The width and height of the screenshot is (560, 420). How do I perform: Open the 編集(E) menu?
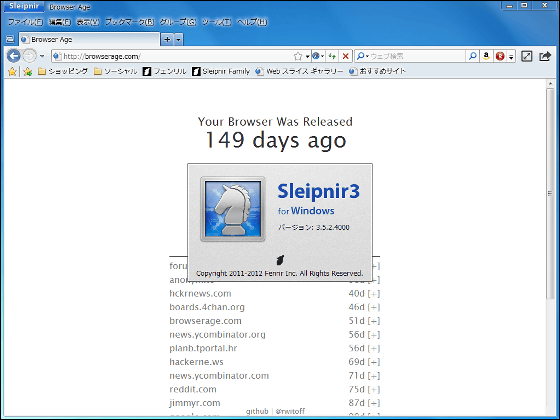(60, 22)
